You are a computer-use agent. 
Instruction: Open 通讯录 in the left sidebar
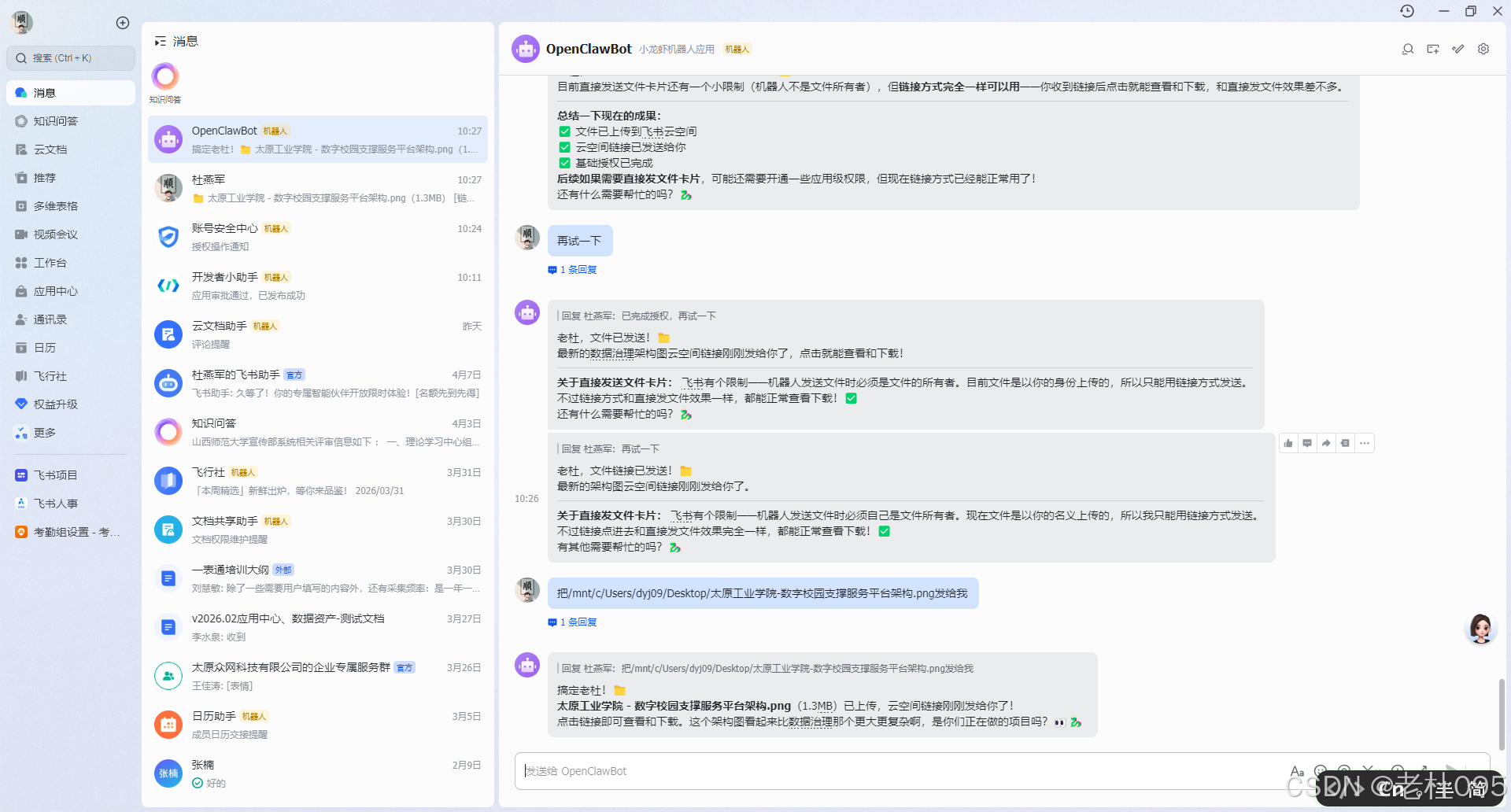(x=71, y=319)
